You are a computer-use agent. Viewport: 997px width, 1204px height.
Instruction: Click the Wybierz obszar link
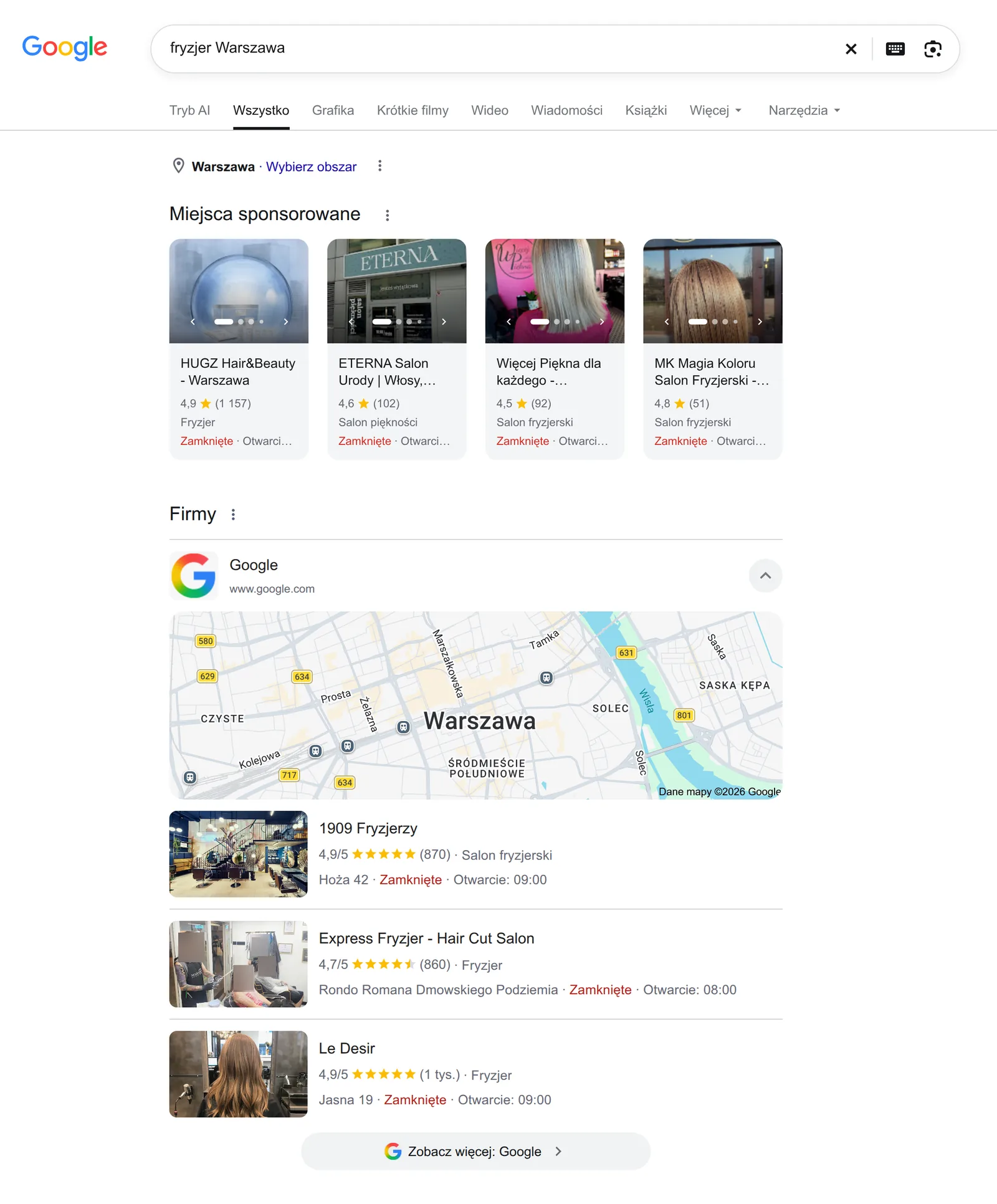312,166
